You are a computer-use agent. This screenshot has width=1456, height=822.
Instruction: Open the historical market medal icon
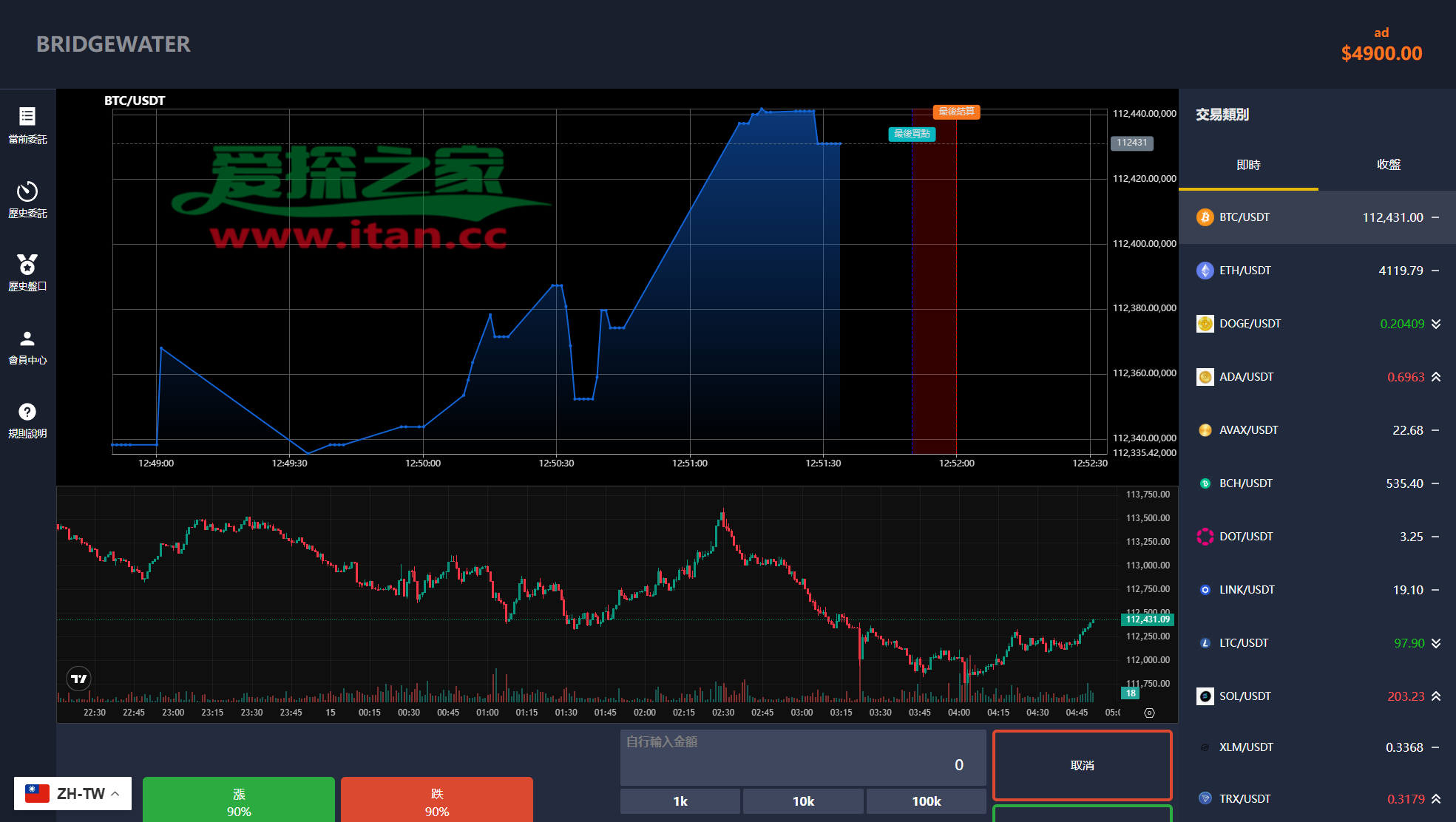coord(27,265)
